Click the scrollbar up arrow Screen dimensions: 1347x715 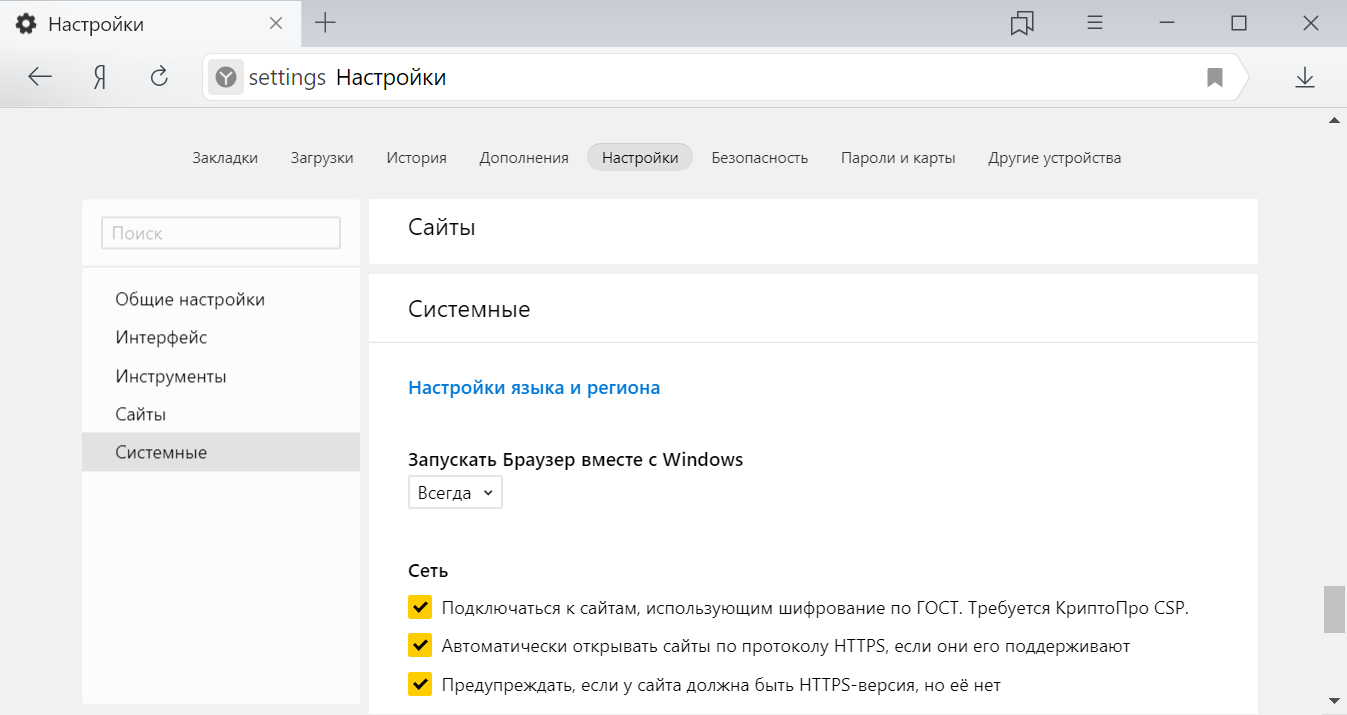pos(1334,120)
